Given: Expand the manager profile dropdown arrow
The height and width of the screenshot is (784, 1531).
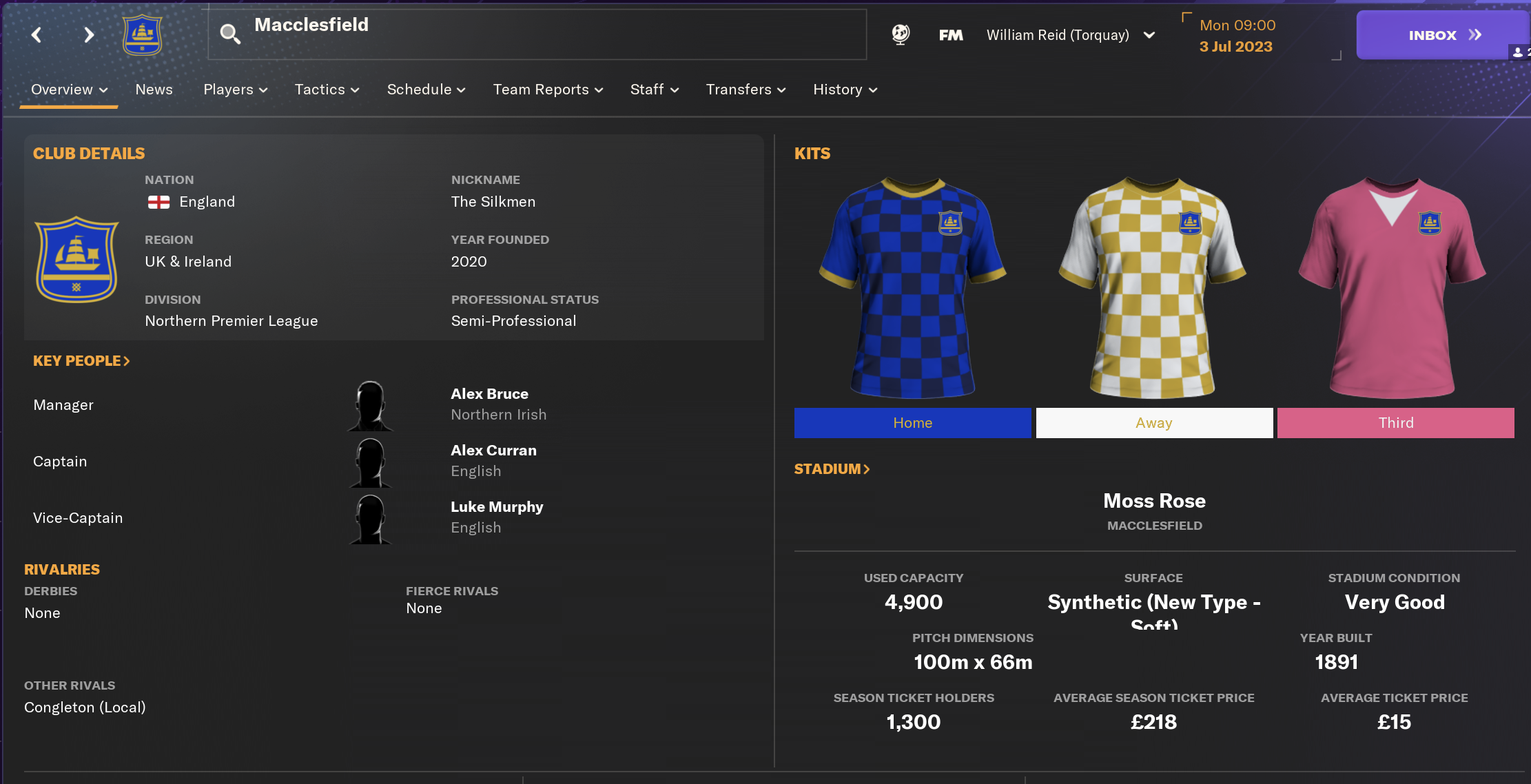Looking at the screenshot, I should tap(1149, 35).
